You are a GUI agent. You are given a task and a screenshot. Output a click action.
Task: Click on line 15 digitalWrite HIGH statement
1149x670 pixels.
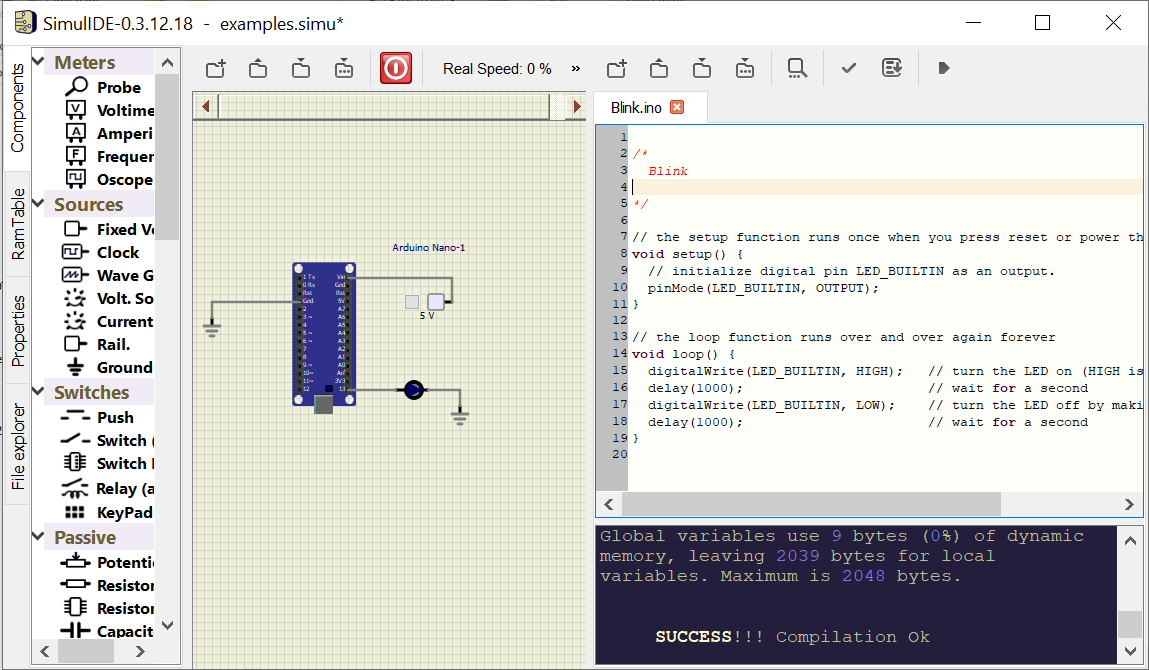(775, 372)
